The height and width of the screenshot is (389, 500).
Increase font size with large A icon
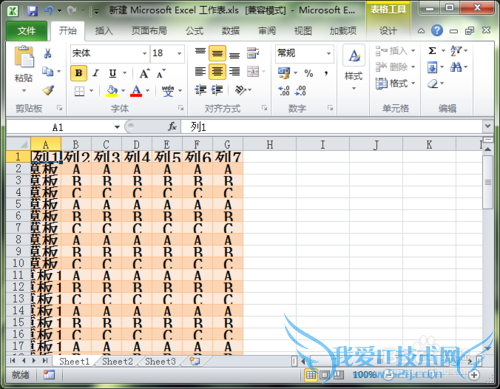pyautogui.click(x=144, y=73)
